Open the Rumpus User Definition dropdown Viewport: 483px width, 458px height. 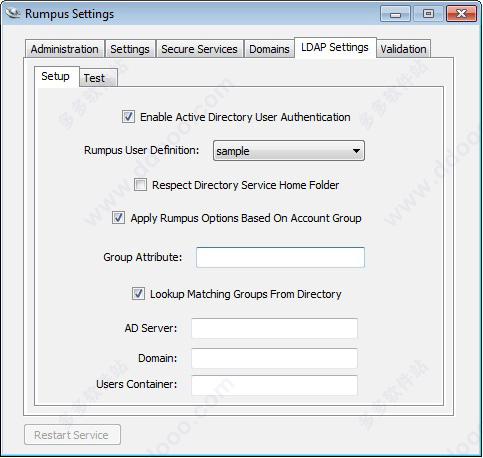click(x=289, y=151)
